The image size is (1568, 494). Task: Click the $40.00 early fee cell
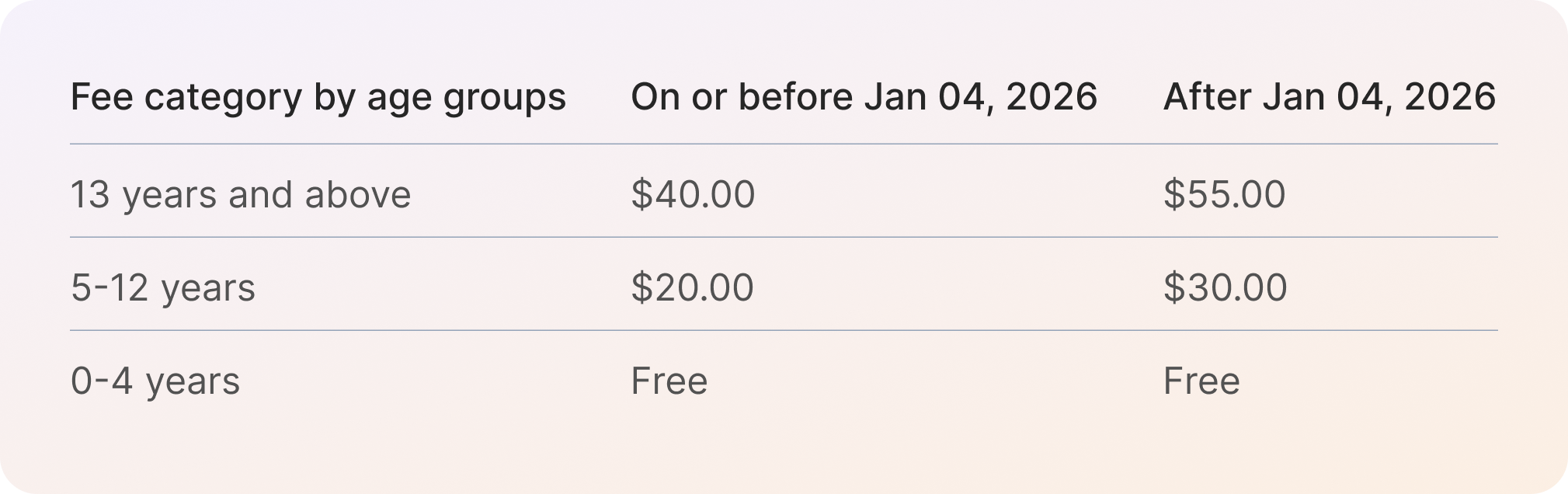point(693,194)
